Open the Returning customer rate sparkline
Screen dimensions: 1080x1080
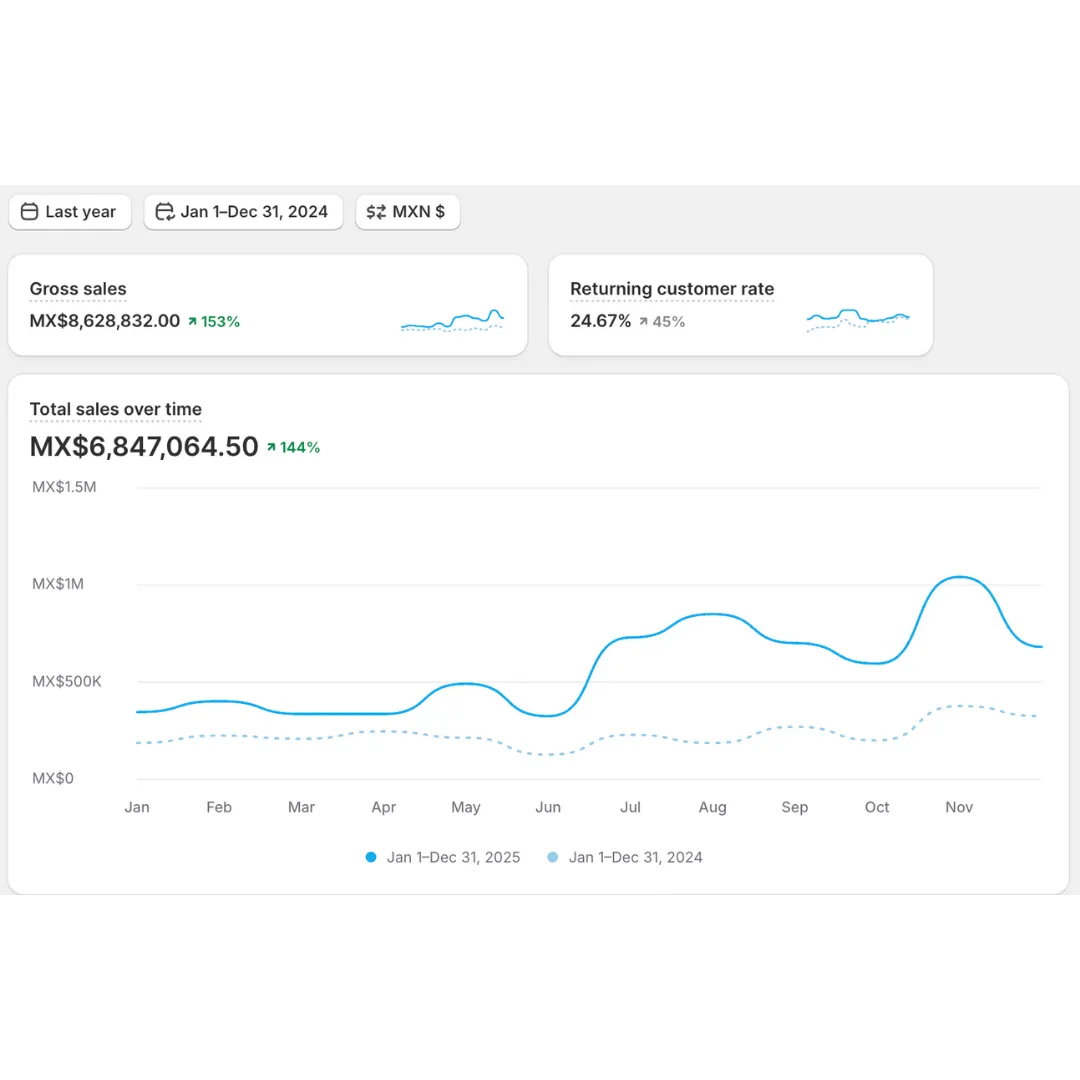858,320
